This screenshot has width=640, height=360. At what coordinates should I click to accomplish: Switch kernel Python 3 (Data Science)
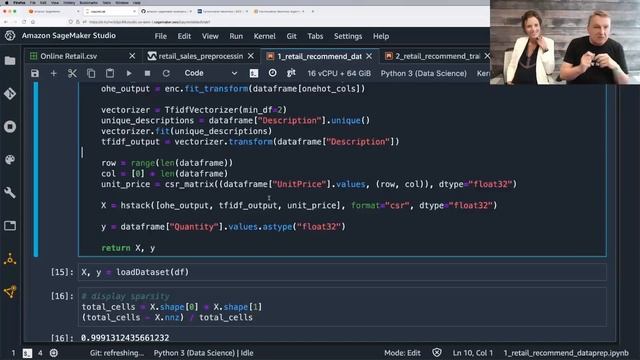click(424, 73)
